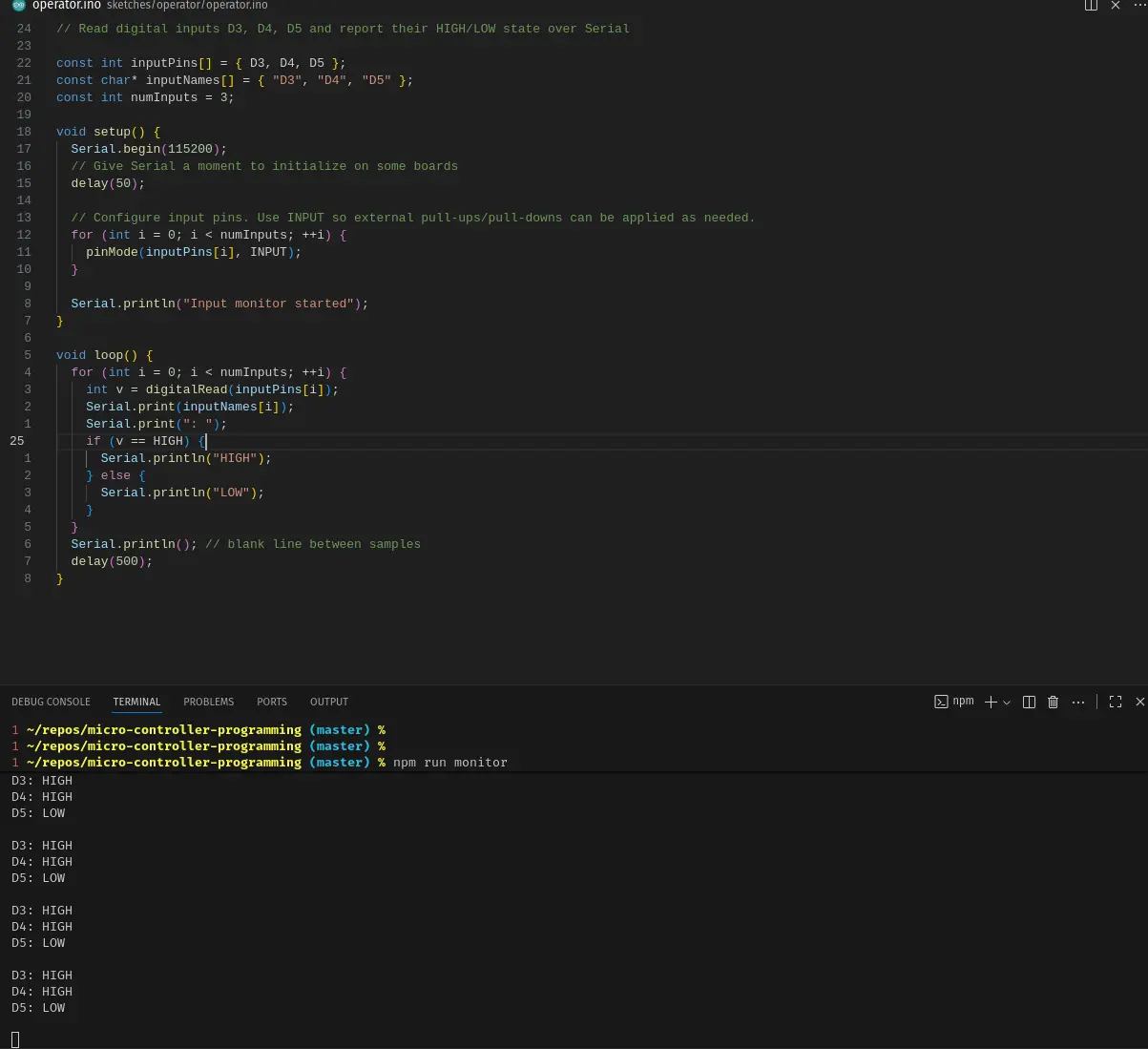Click the terminal cursor below serial output
This screenshot has height=1049, width=1148.
[15, 1039]
